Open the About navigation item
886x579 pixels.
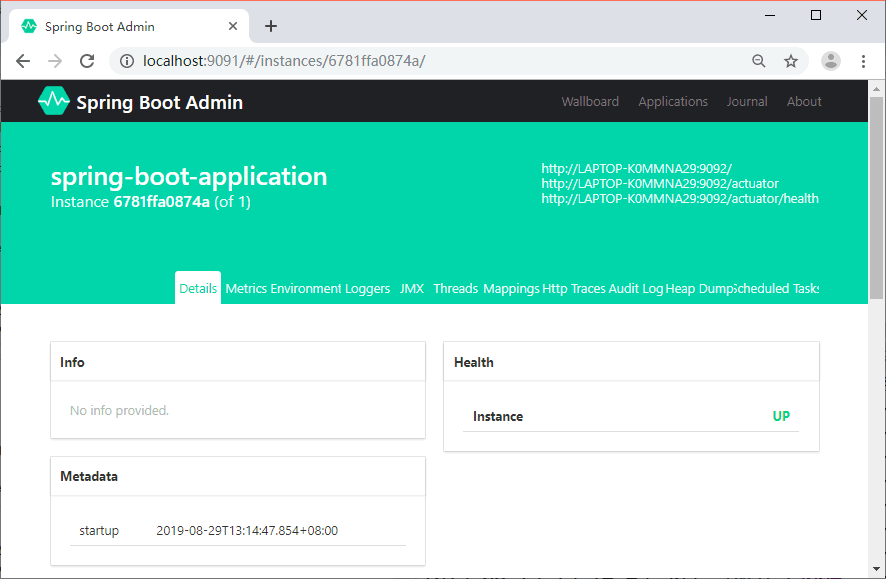[x=804, y=102]
